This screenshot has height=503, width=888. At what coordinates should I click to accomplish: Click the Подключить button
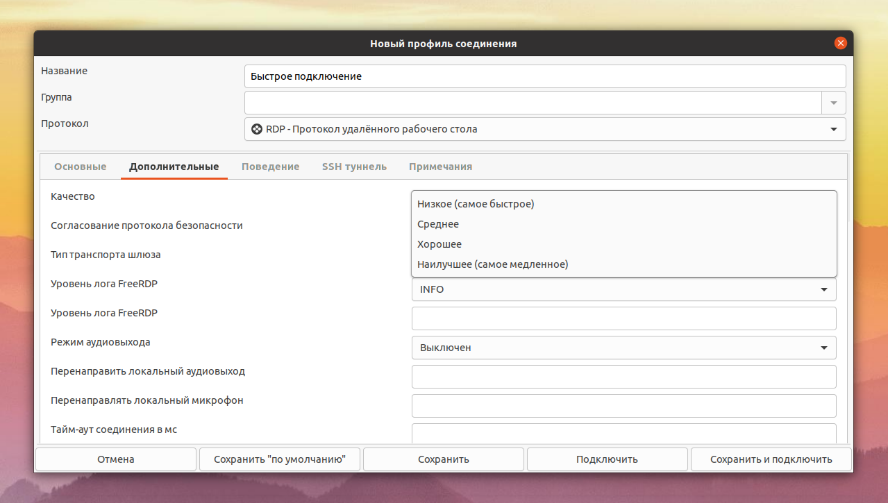[607, 459]
